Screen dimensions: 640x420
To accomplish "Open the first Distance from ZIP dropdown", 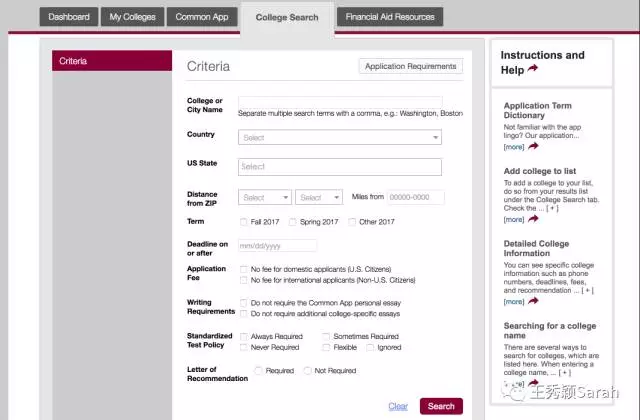I will coord(264,198).
